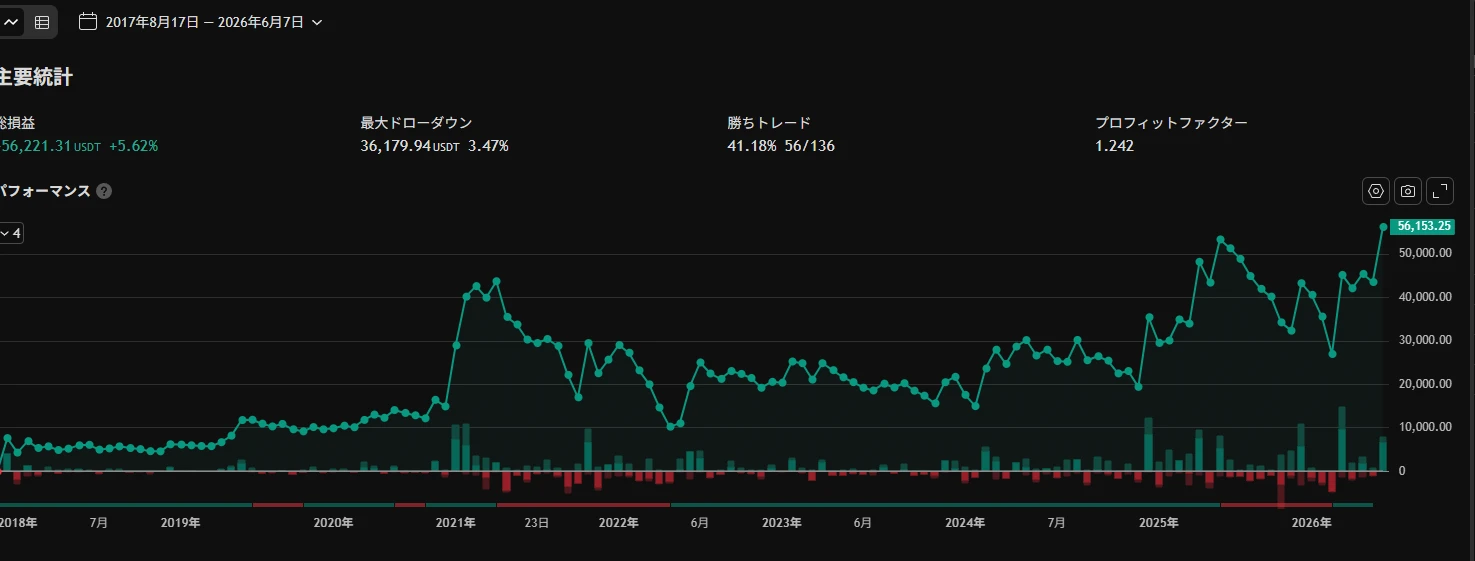Screen dimensions: 1475x561
Task: Click the 2025年 time axis label
Action: (1158, 523)
